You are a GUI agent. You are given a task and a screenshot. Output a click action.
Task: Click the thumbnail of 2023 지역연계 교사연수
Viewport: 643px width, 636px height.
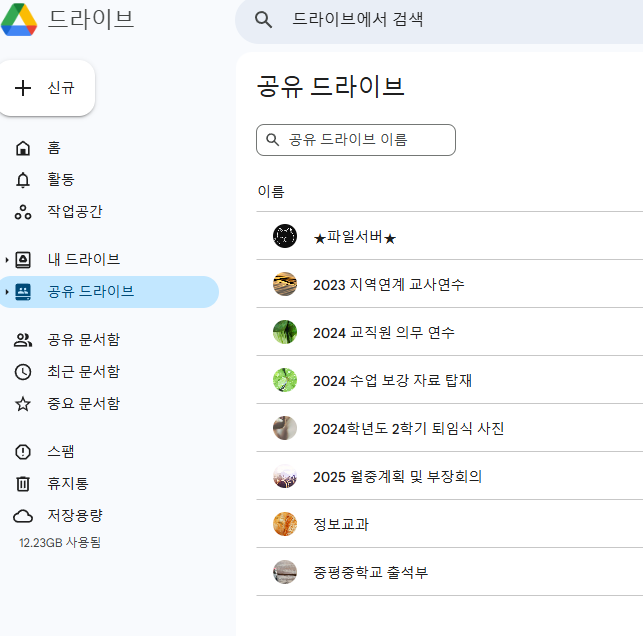(285, 284)
